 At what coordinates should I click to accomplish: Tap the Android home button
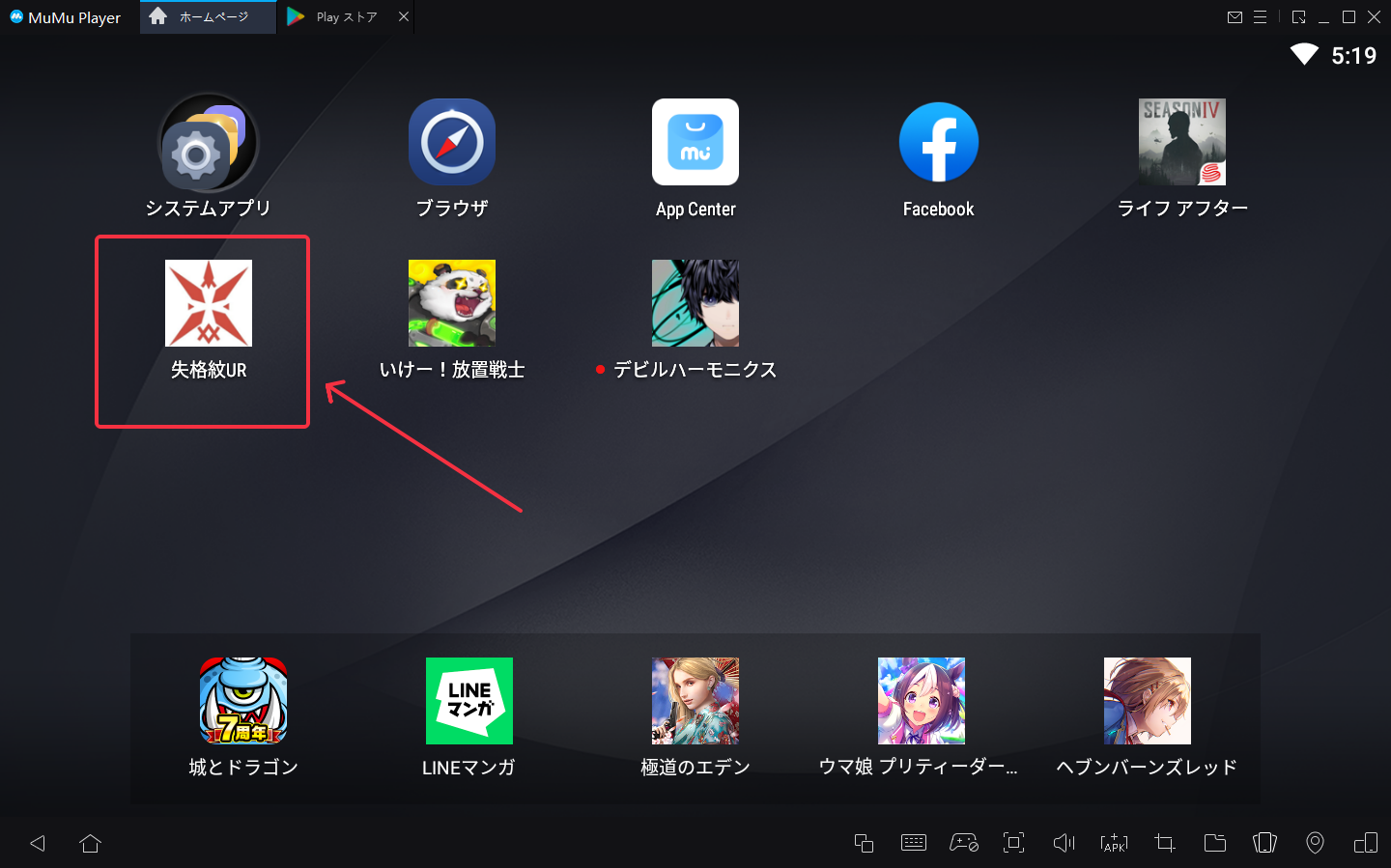tap(90, 843)
